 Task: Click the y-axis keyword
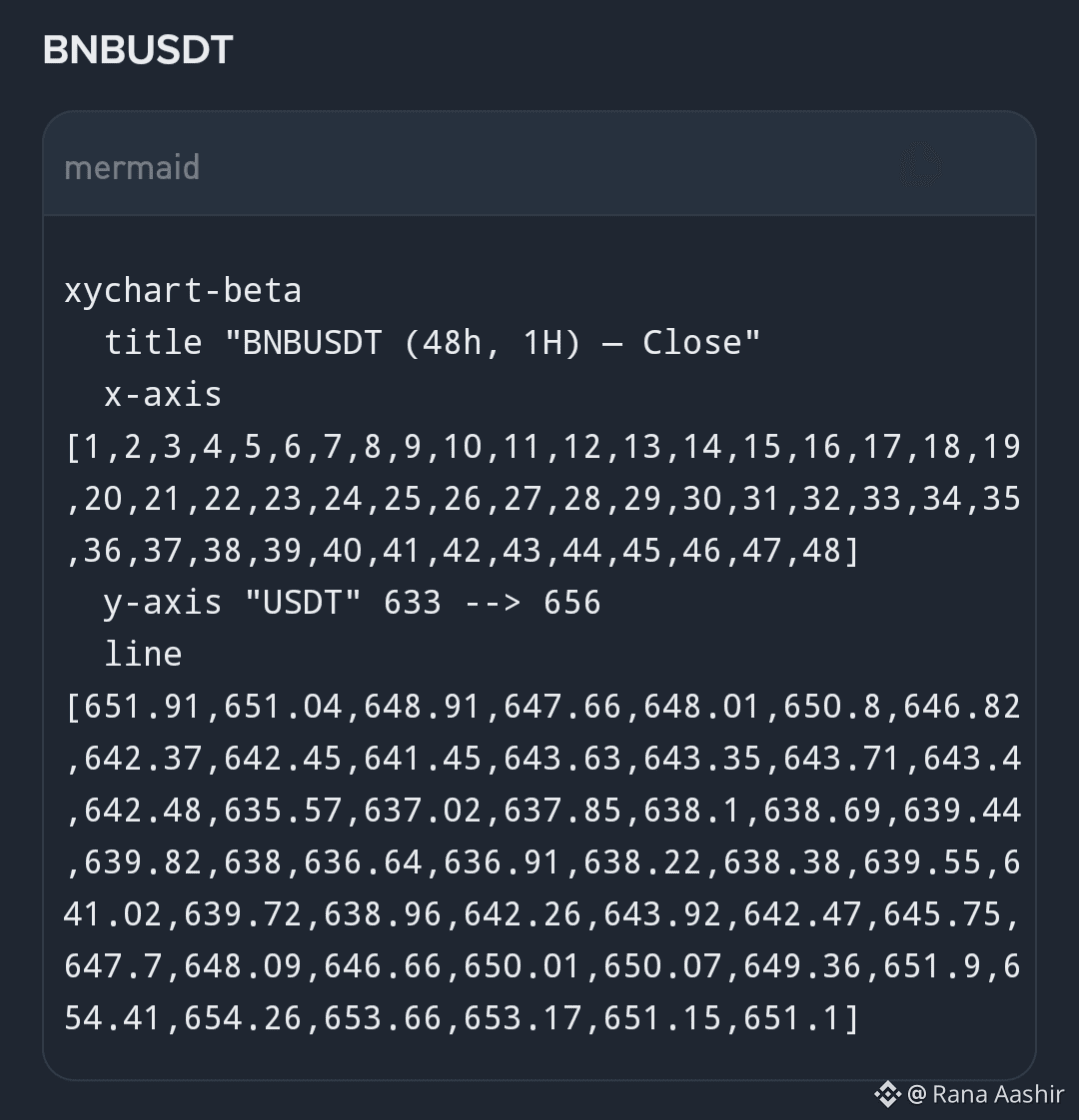coord(163,603)
